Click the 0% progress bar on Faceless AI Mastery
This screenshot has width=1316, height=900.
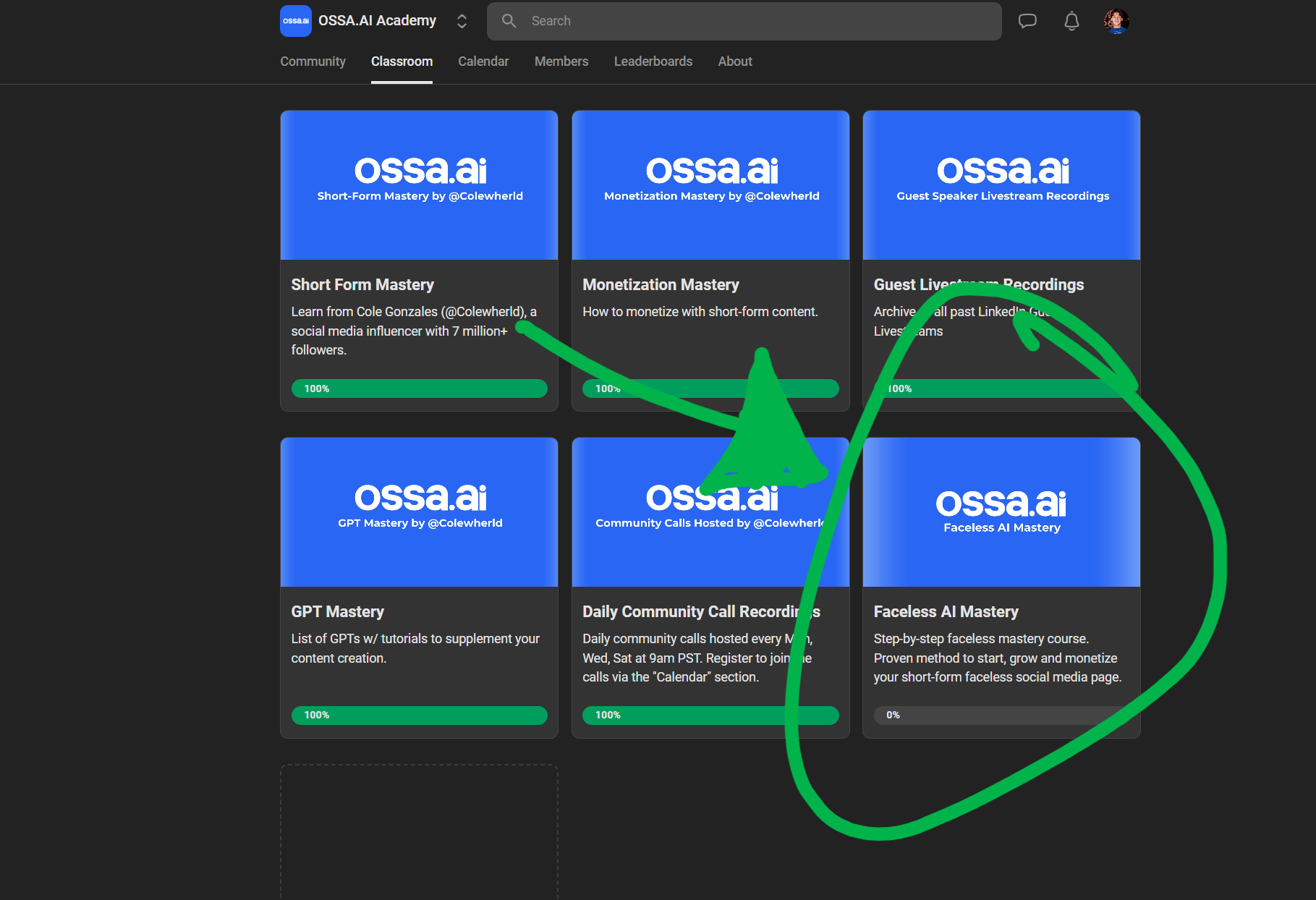pyautogui.click(x=1001, y=716)
